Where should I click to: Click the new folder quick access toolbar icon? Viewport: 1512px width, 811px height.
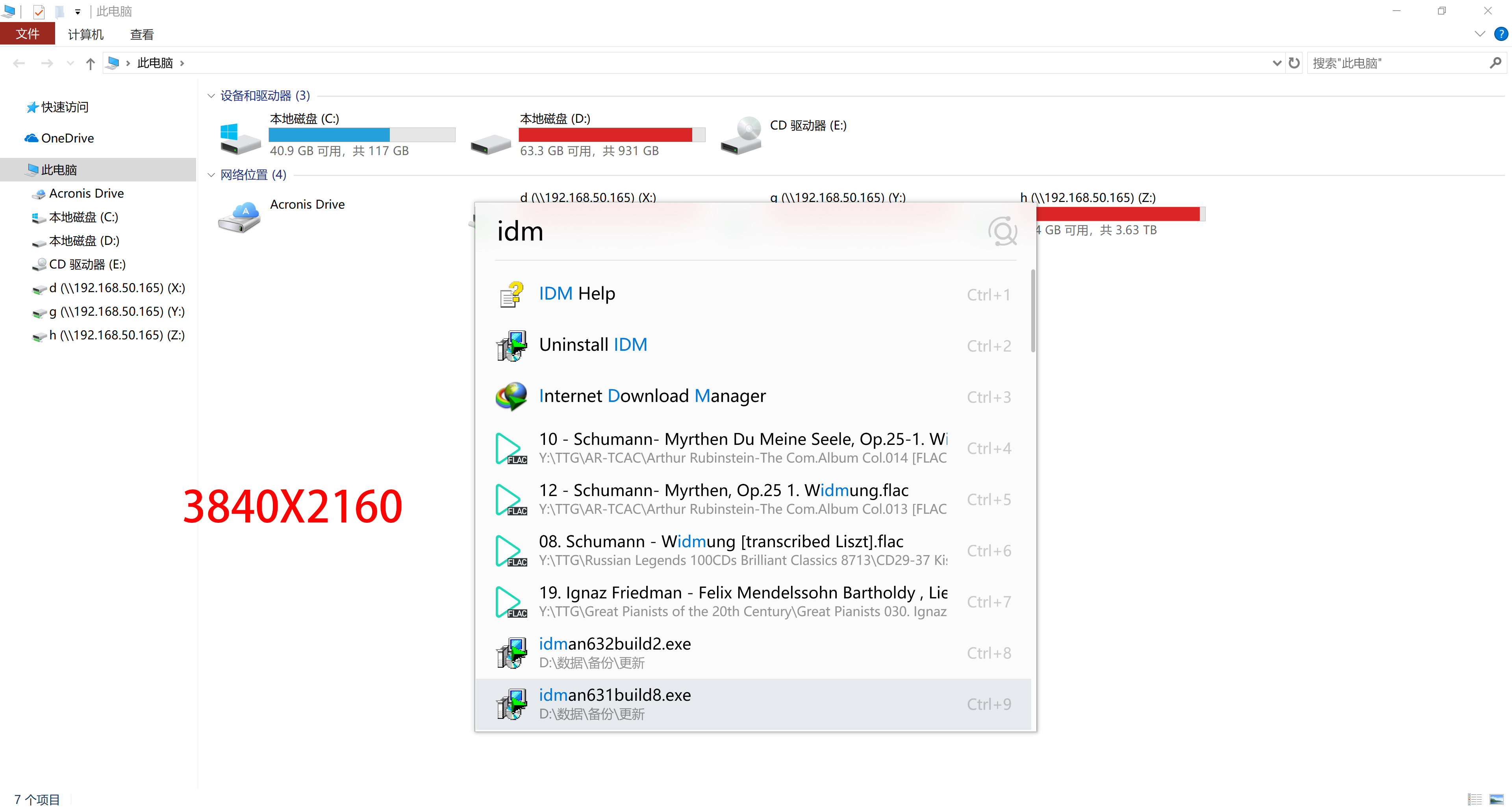point(59,12)
